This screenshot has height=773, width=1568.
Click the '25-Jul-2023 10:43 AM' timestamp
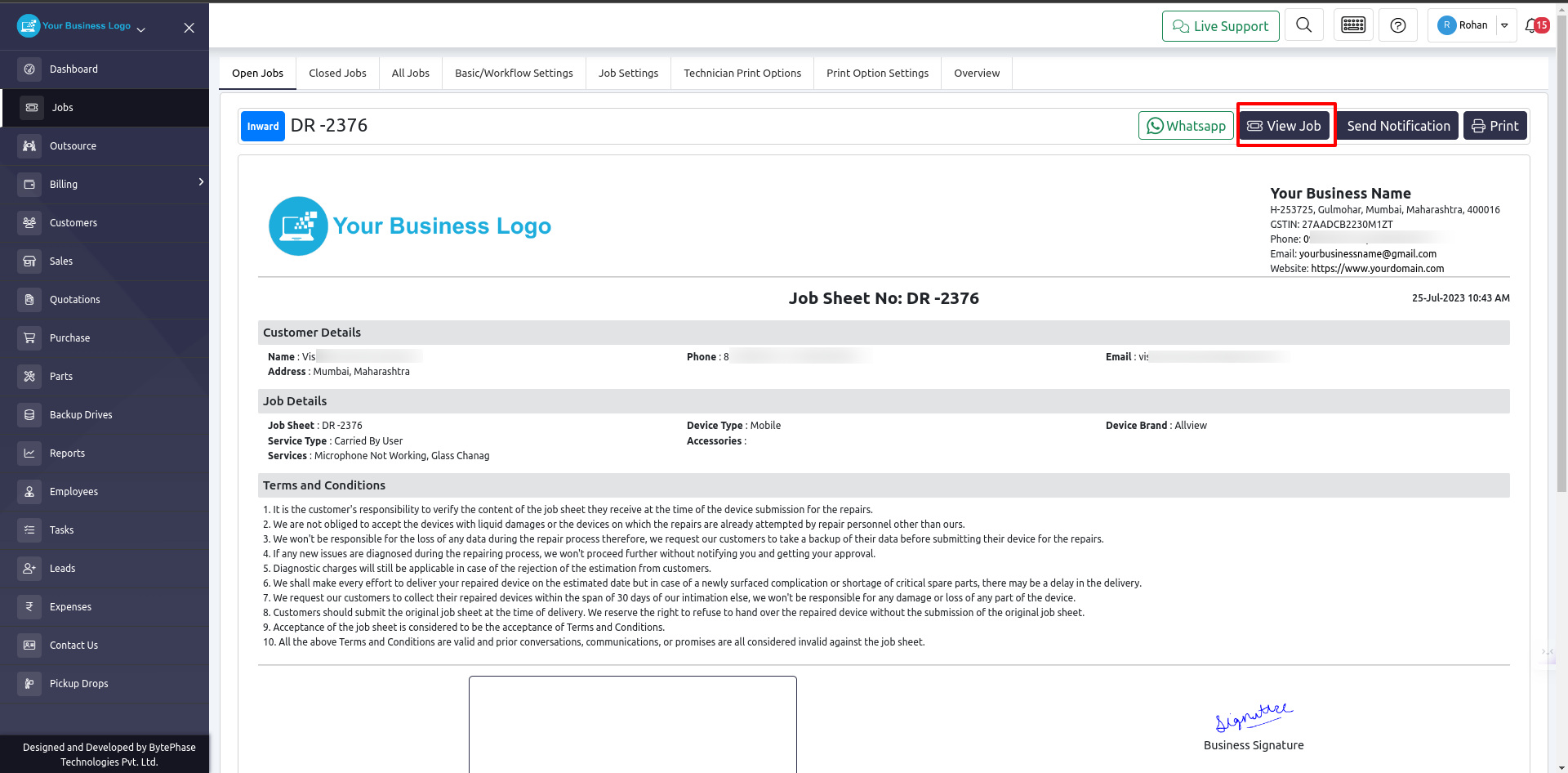(x=1461, y=298)
